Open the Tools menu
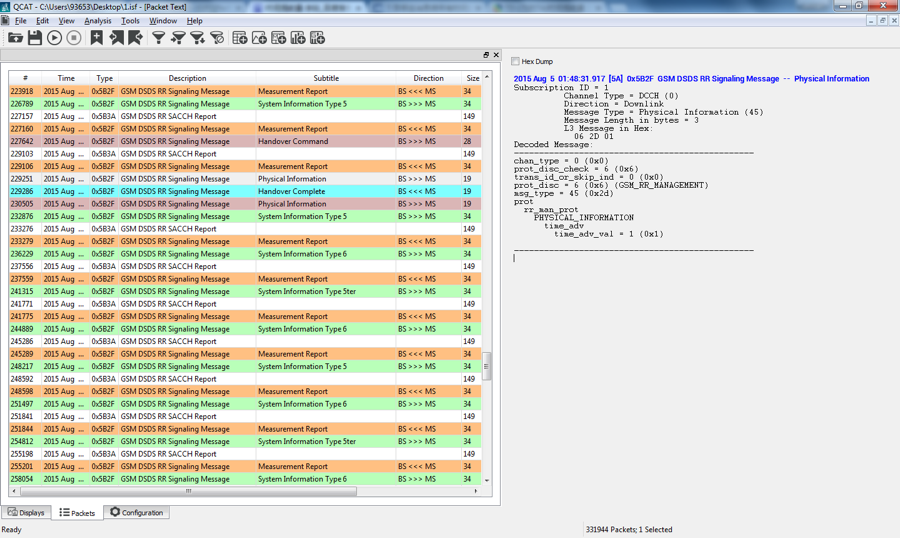The width and height of the screenshot is (900, 538). [130, 21]
